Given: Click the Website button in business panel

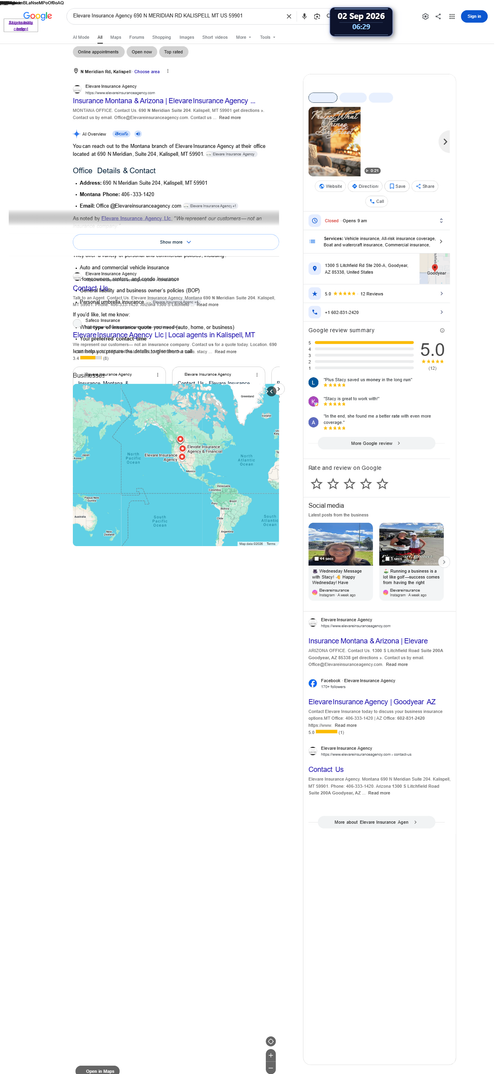Looking at the screenshot, I should (330, 186).
